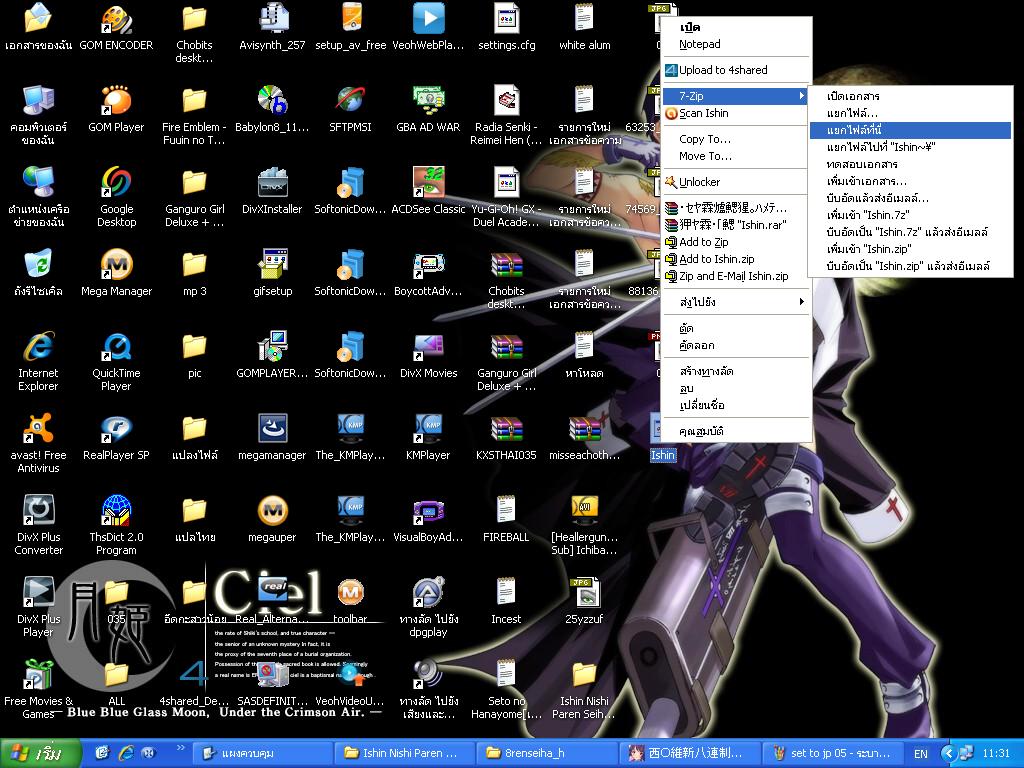Select the GOM ENCODER desktop icon

point(116,19)
